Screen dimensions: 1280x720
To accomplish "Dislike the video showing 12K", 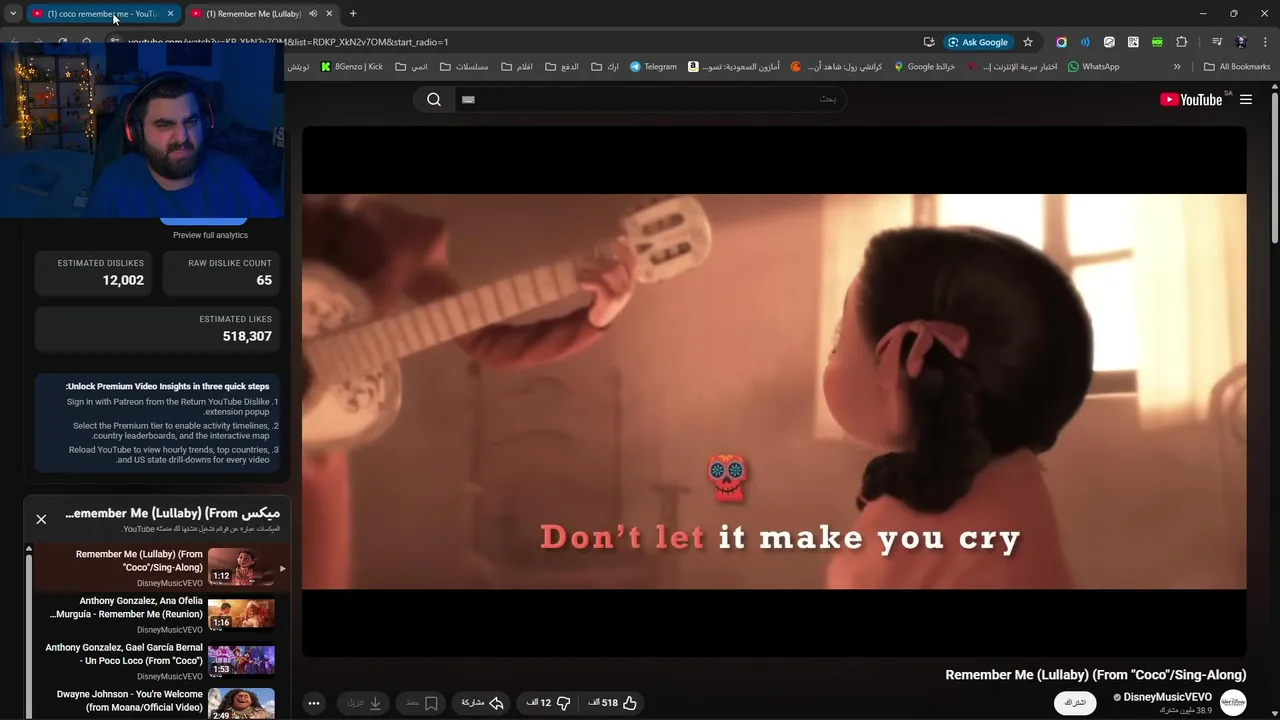I will pyautogui.click(x=548, y=703).
